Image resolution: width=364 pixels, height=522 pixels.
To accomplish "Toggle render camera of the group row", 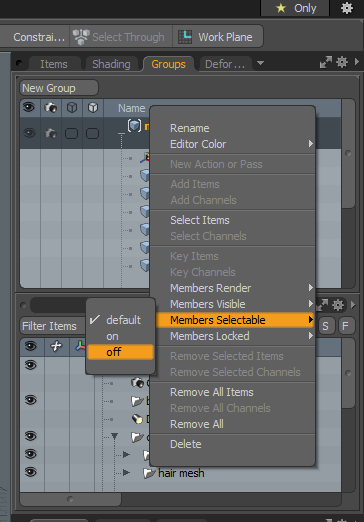I will point(51,133).
